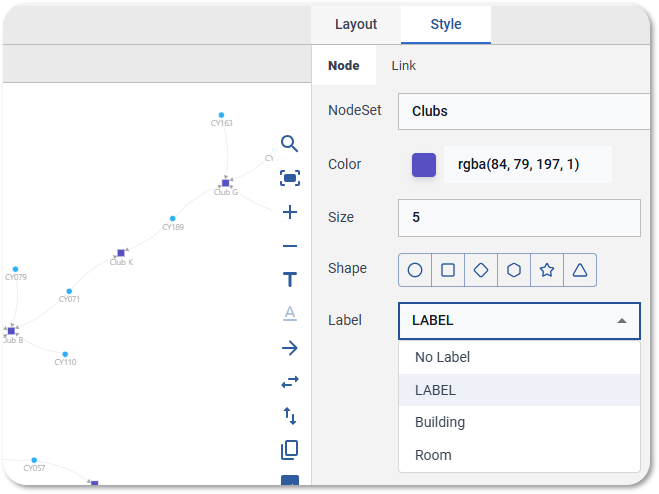Click the Size input field
The image size is (659, 494).
tap(519, 218)
